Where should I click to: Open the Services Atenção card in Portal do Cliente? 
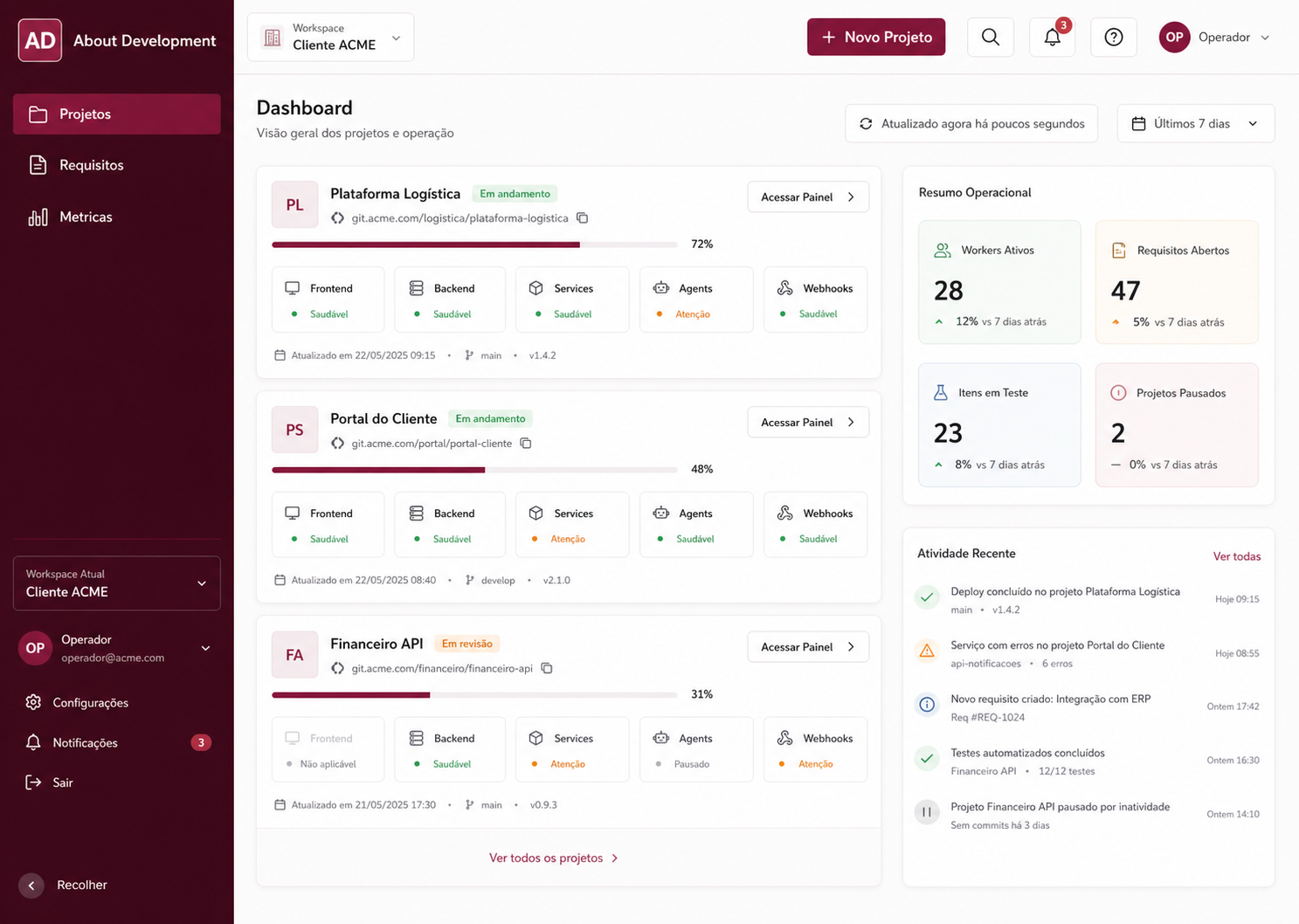572,525
